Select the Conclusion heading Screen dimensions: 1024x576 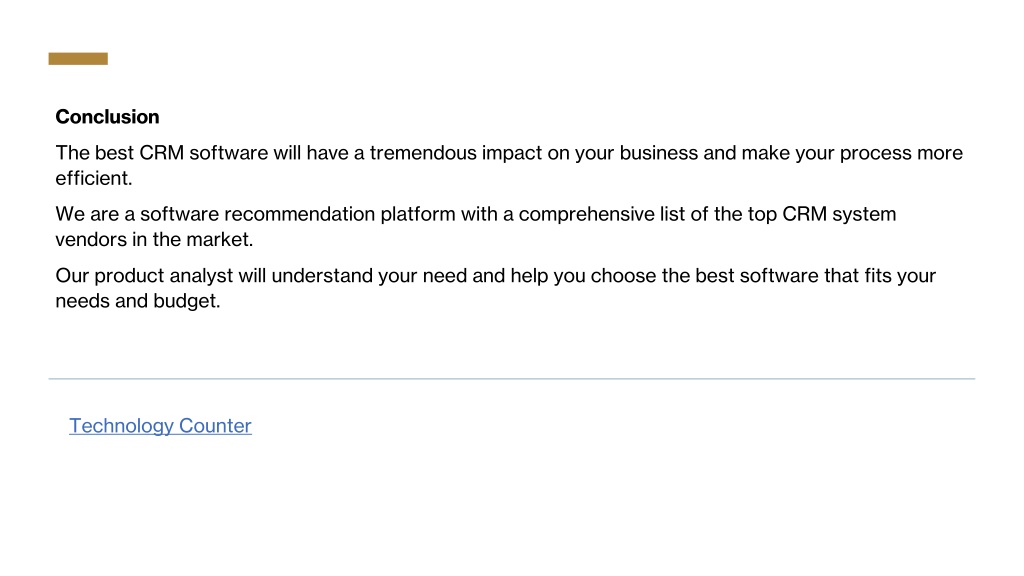pyautogui.click(x=107, y=117)
